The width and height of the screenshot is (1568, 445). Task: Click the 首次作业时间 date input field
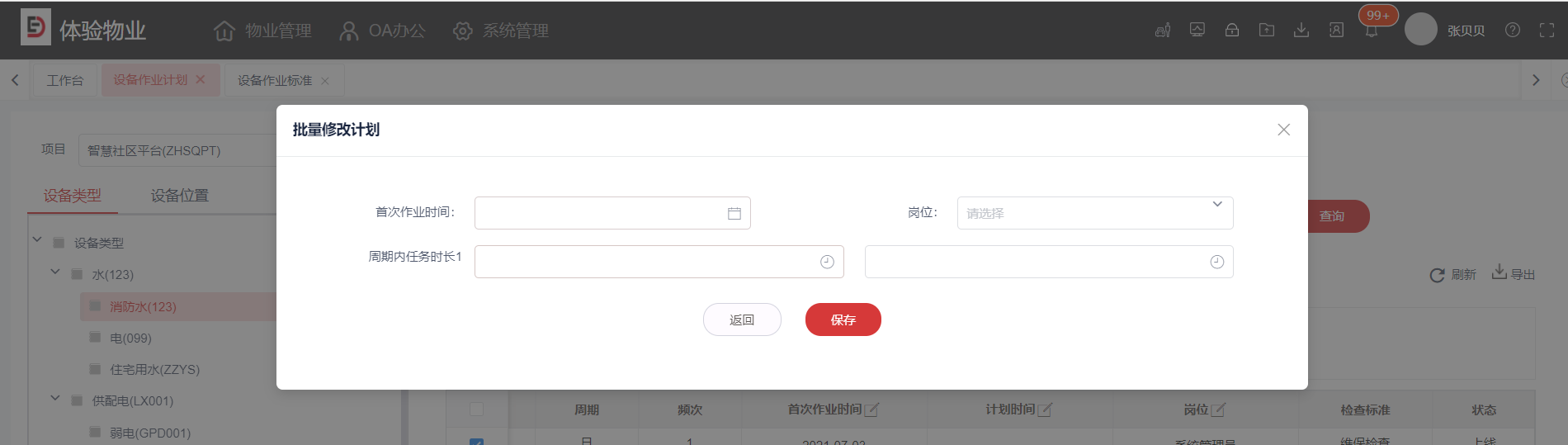tap(612, 213)
